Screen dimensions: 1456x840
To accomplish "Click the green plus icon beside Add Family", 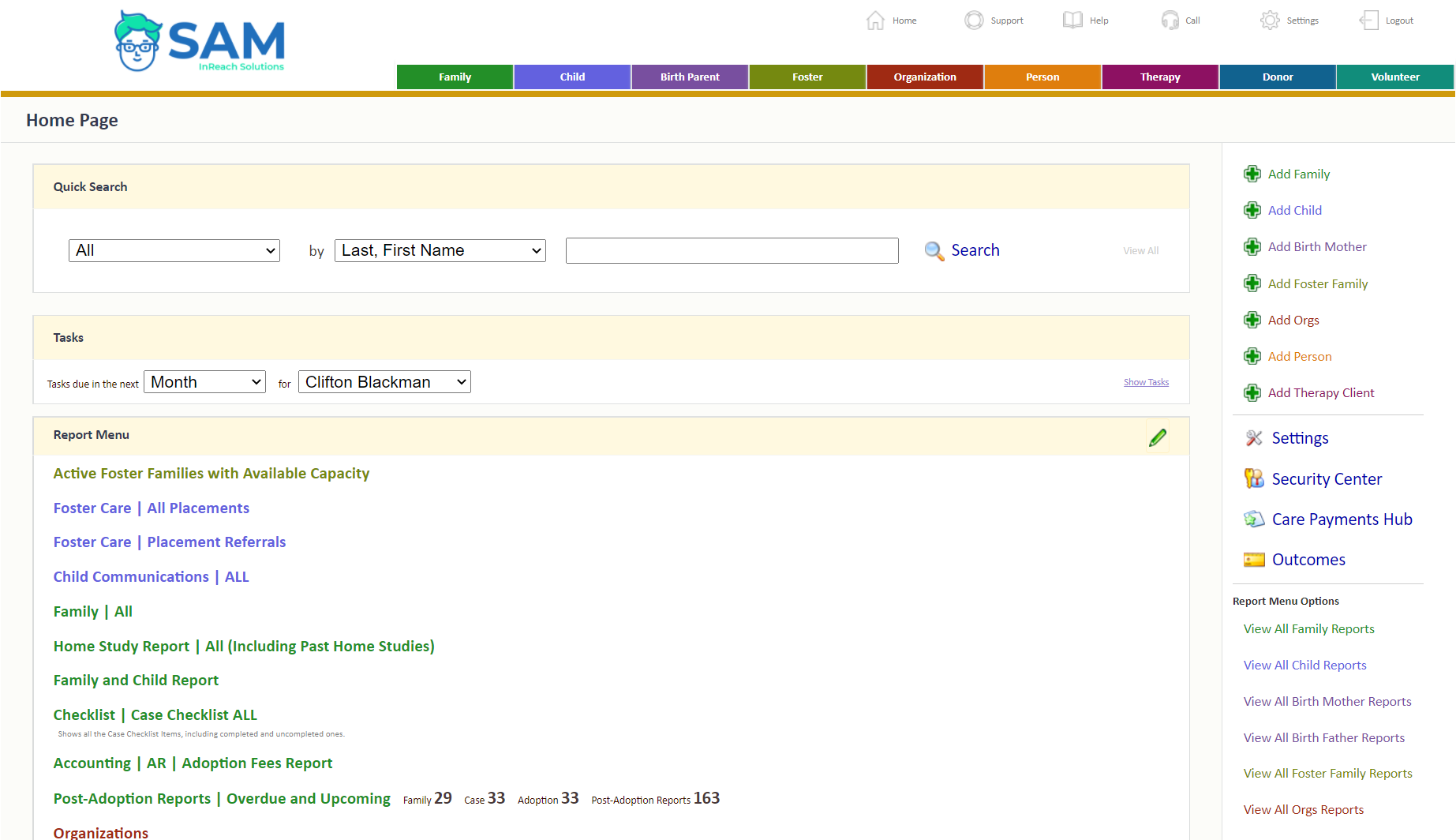I will point(1252,173).
